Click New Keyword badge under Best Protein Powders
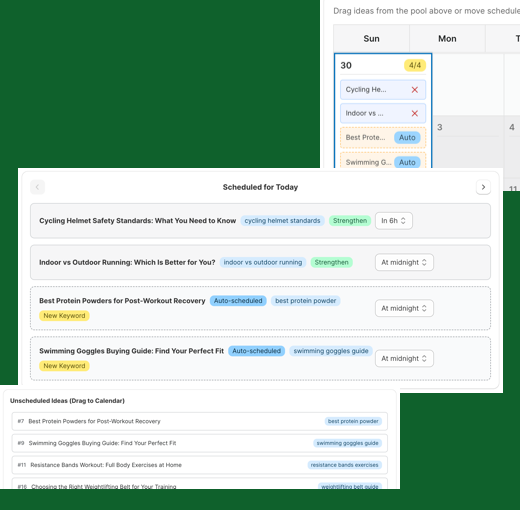This screenshot has height=510, width=520. [64, 316]
